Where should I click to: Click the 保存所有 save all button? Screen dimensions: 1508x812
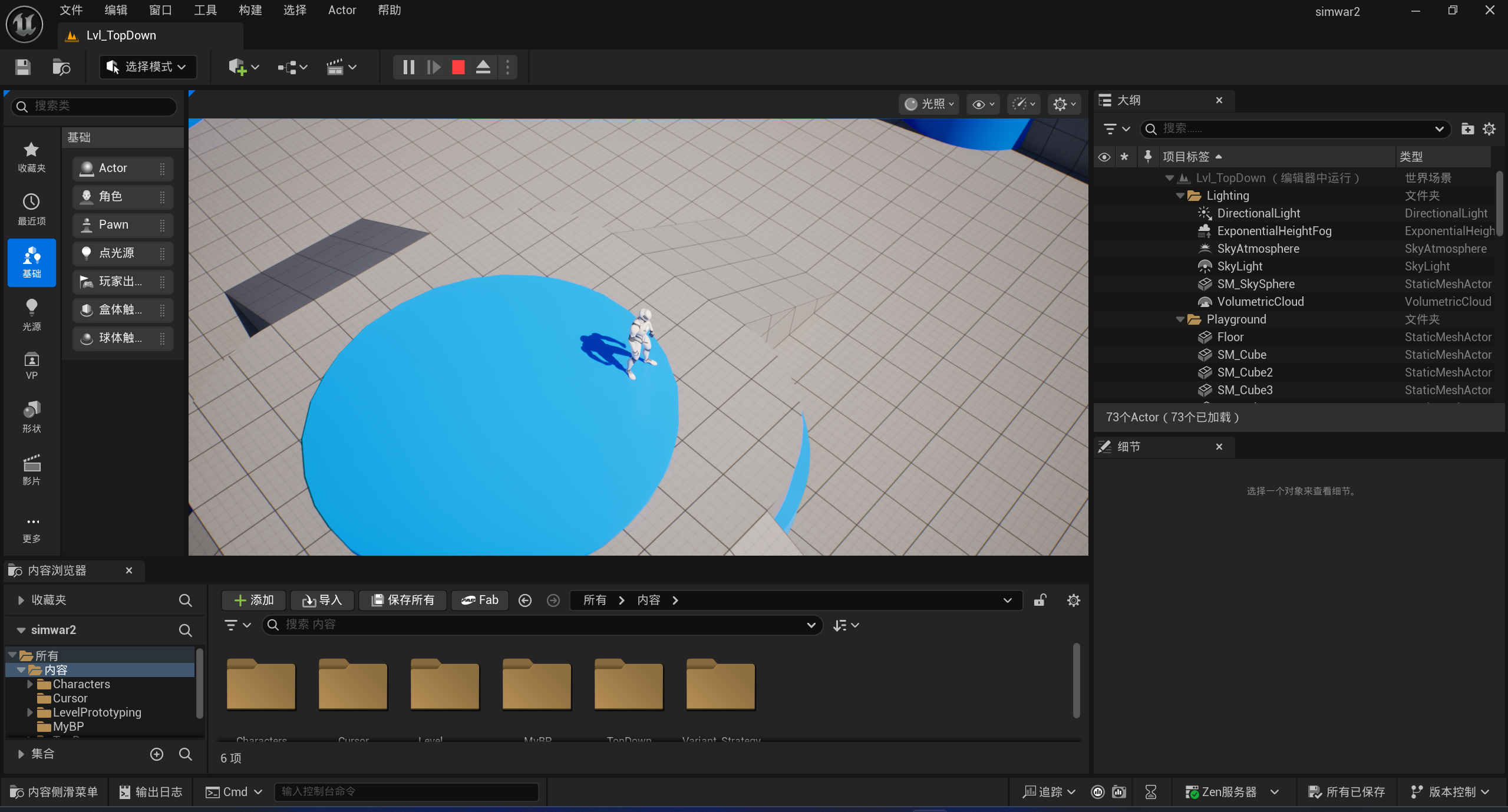pos(402,600)
